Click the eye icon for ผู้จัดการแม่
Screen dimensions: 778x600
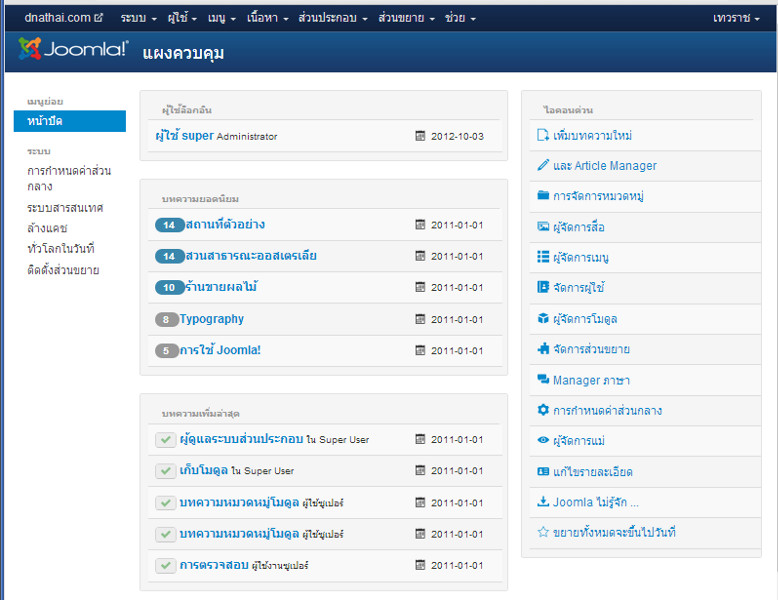point(543,440)
